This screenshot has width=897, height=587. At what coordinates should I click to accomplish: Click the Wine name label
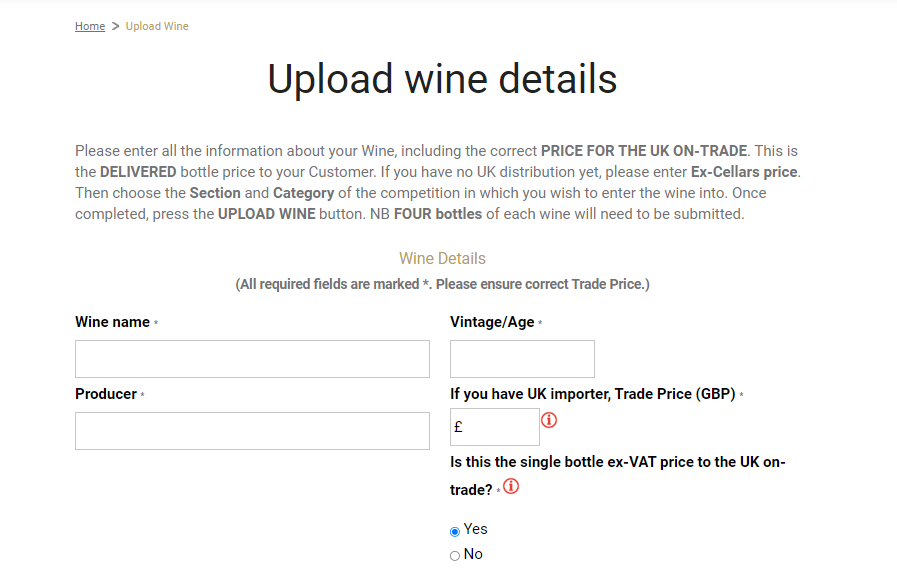[x=112, y=322]
